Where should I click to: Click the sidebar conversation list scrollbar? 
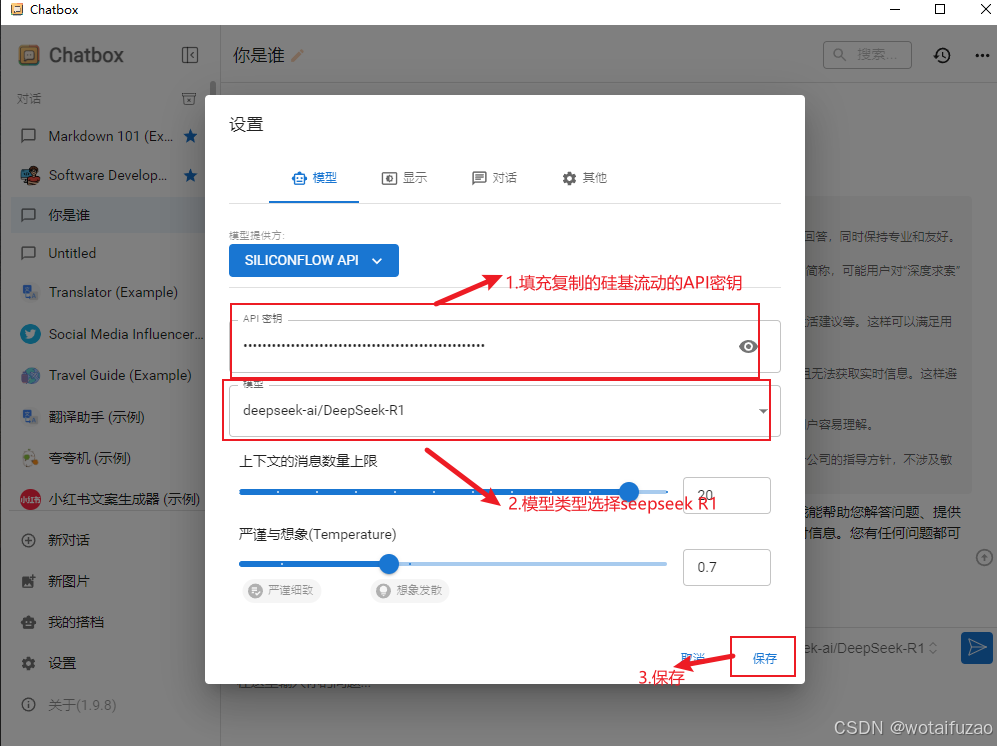point(213,88)
